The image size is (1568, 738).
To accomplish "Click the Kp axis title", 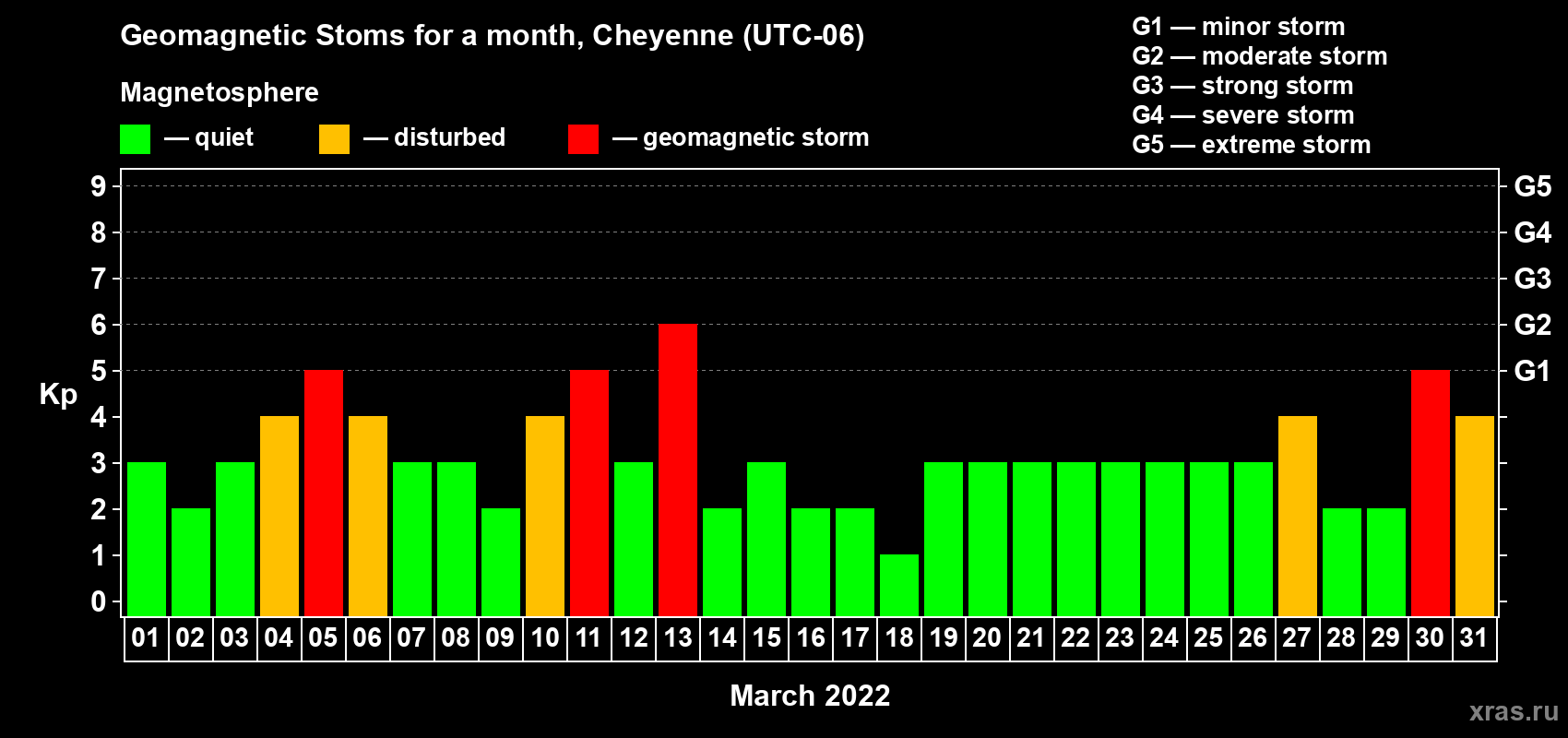I will tap(58, 395).
